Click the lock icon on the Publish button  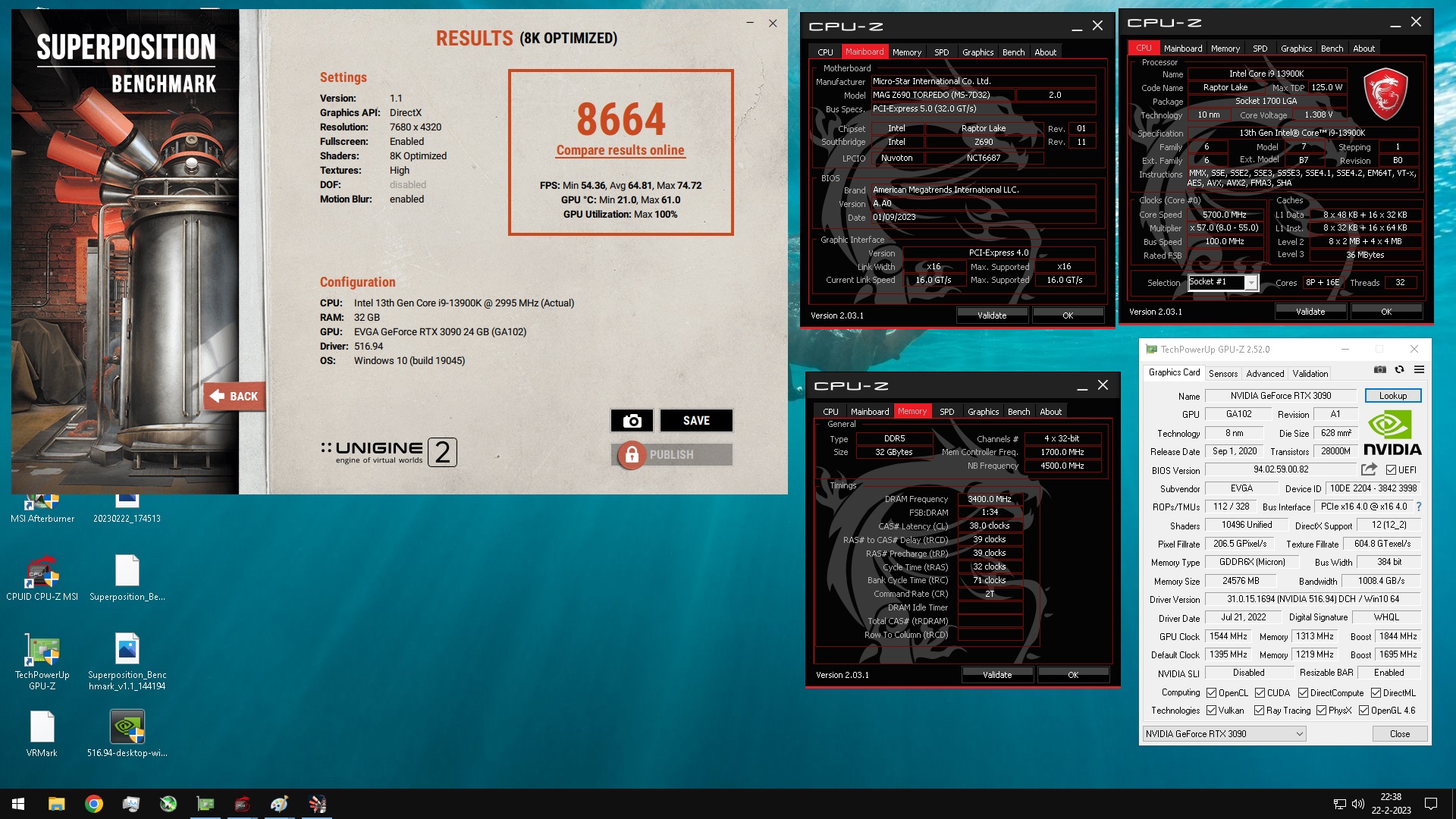point(632,454)
